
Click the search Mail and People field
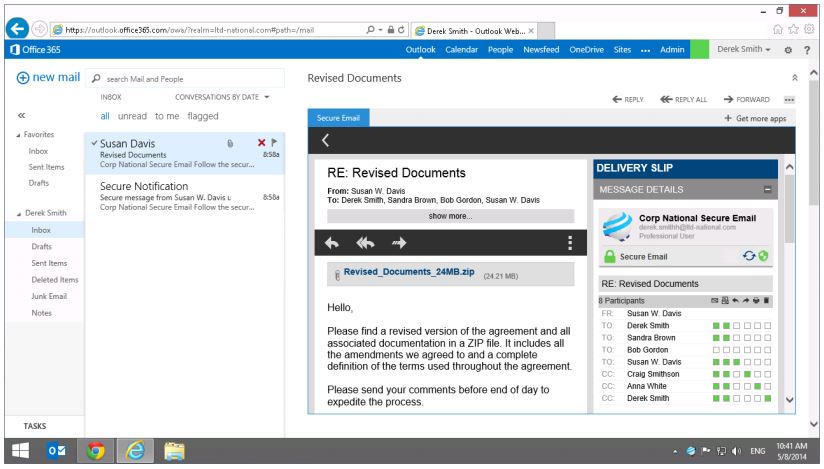pos(185,79)
